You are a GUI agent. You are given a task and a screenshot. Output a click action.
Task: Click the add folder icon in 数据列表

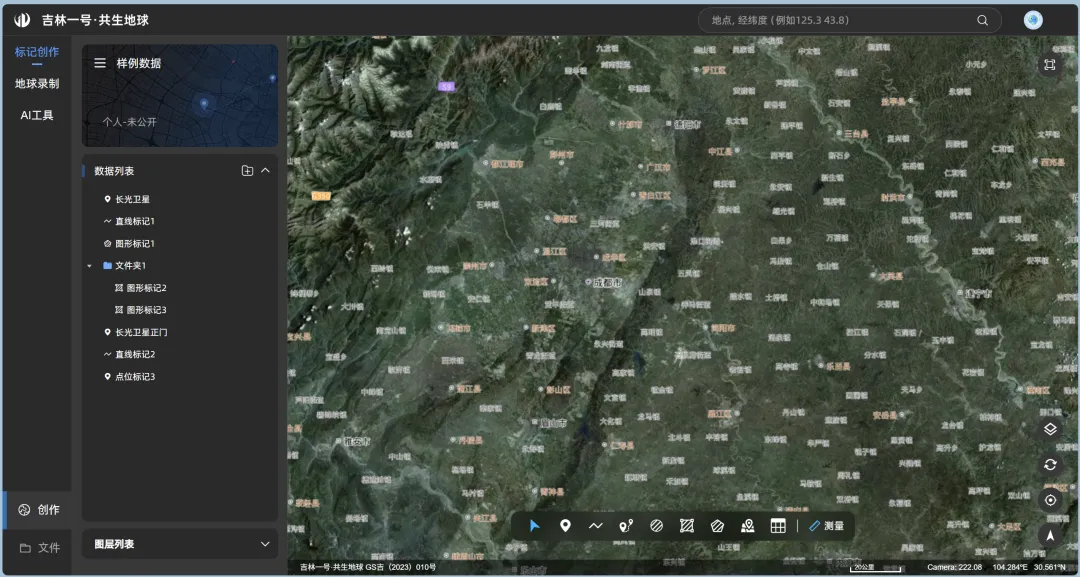[247, 171]
